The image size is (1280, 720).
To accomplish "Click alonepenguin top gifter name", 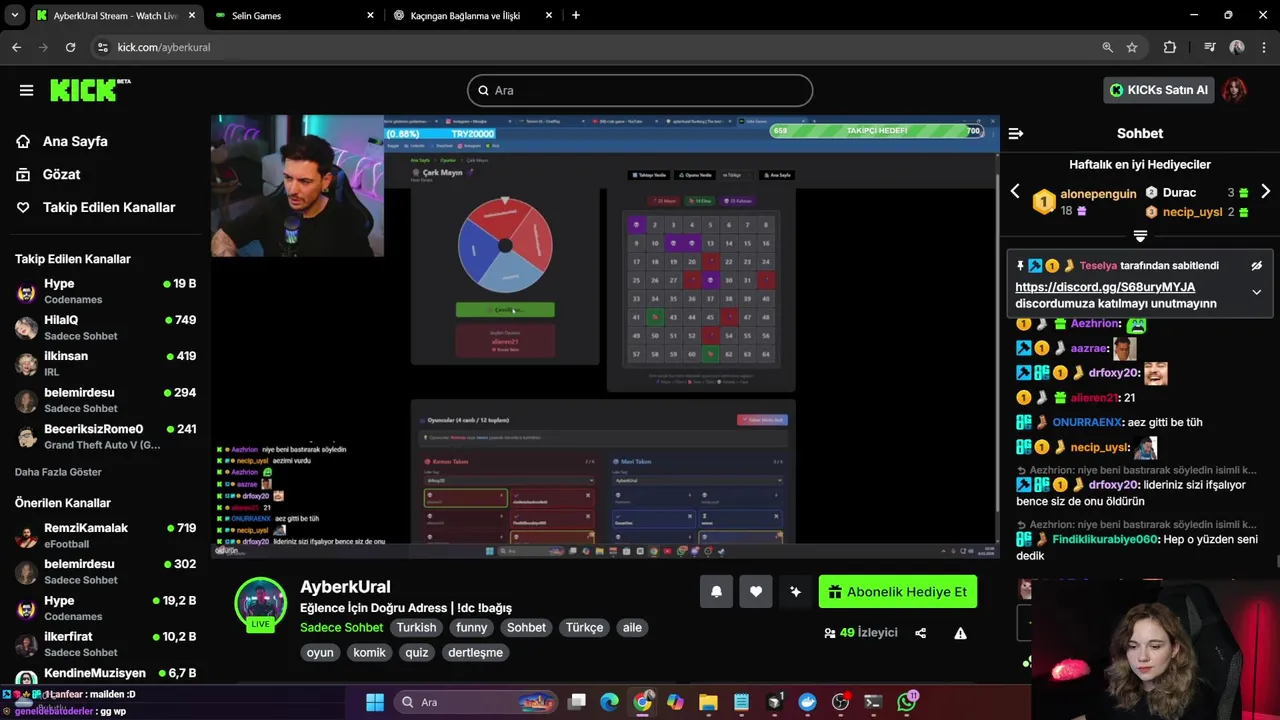I will (1098, 194).
